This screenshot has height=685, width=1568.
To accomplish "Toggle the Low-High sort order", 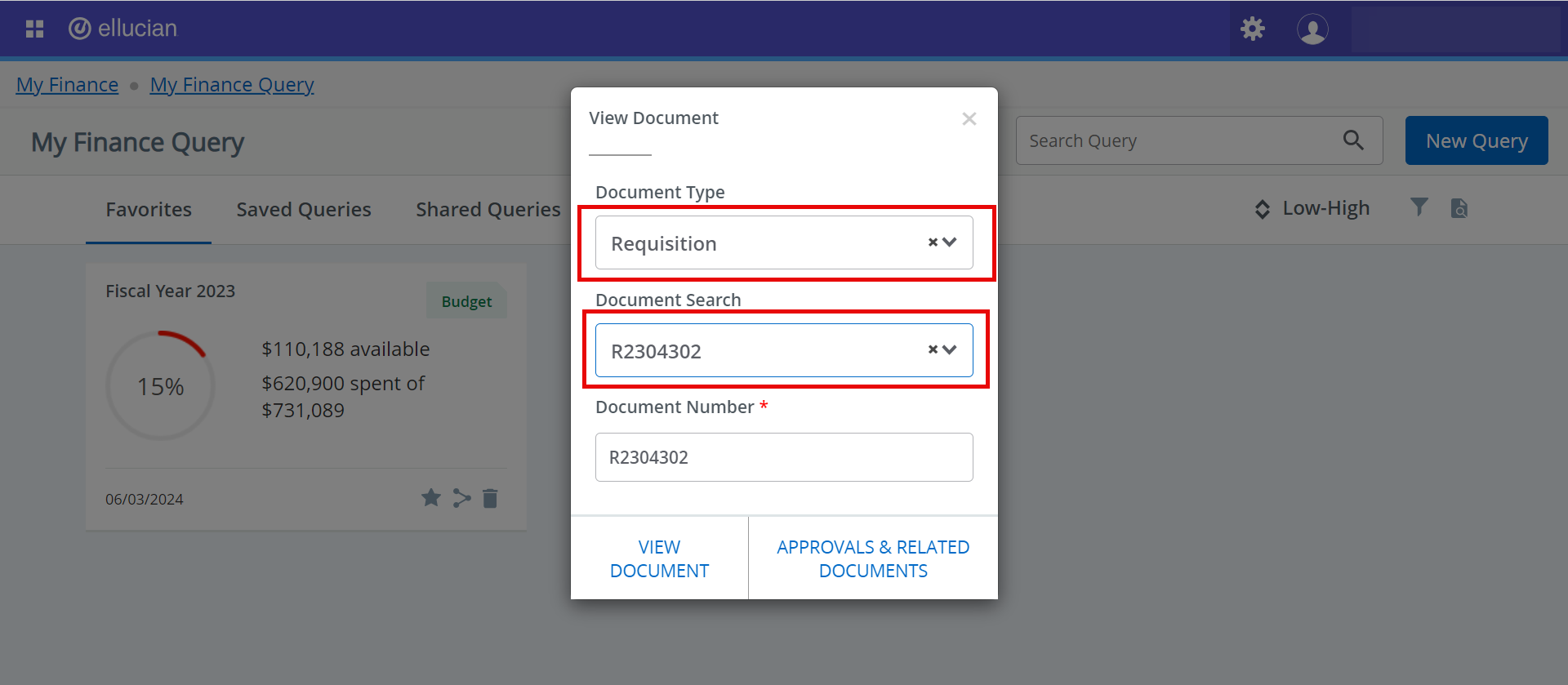I will [x=1312, y=209].
